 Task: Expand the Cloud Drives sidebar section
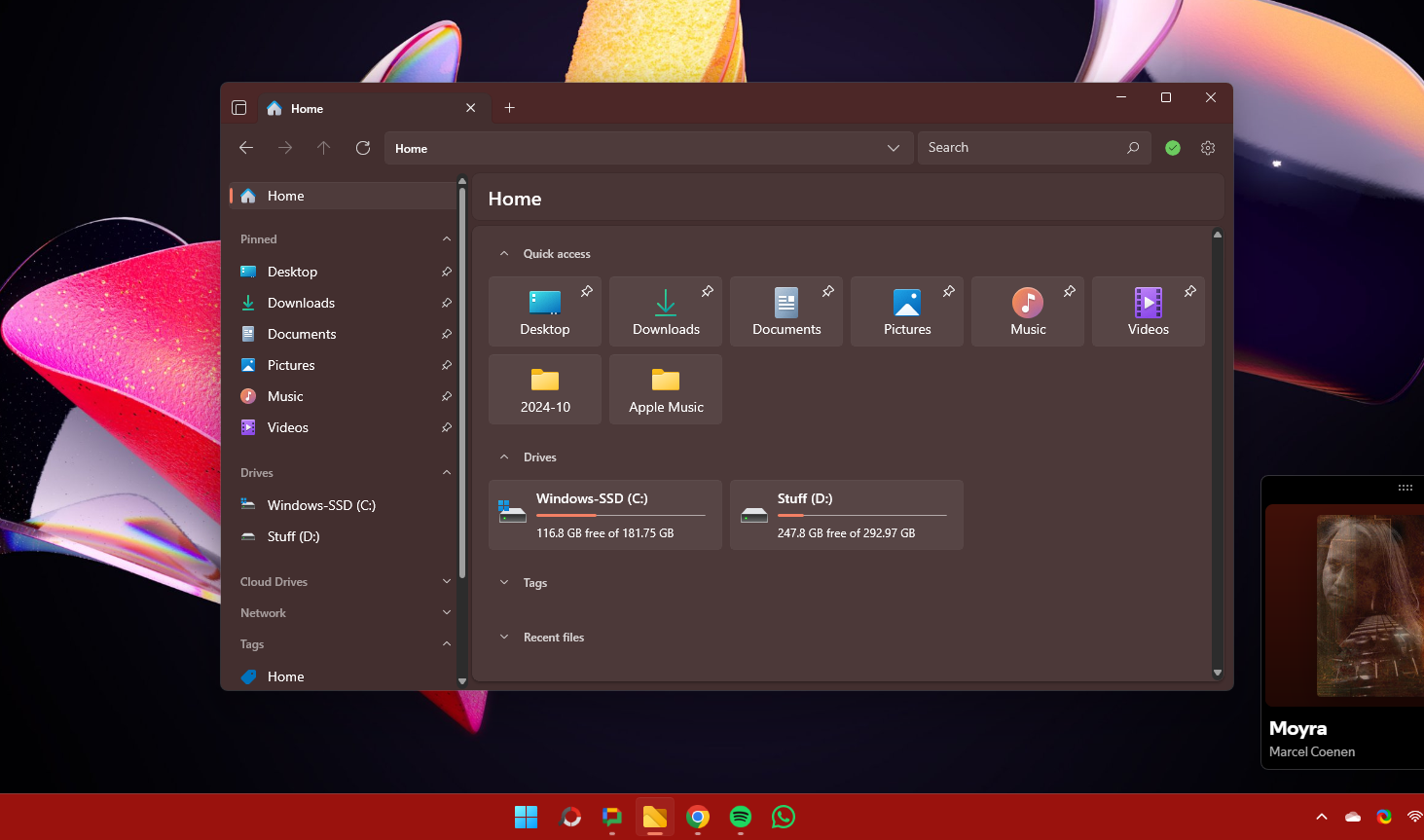[x=447, y=582]
